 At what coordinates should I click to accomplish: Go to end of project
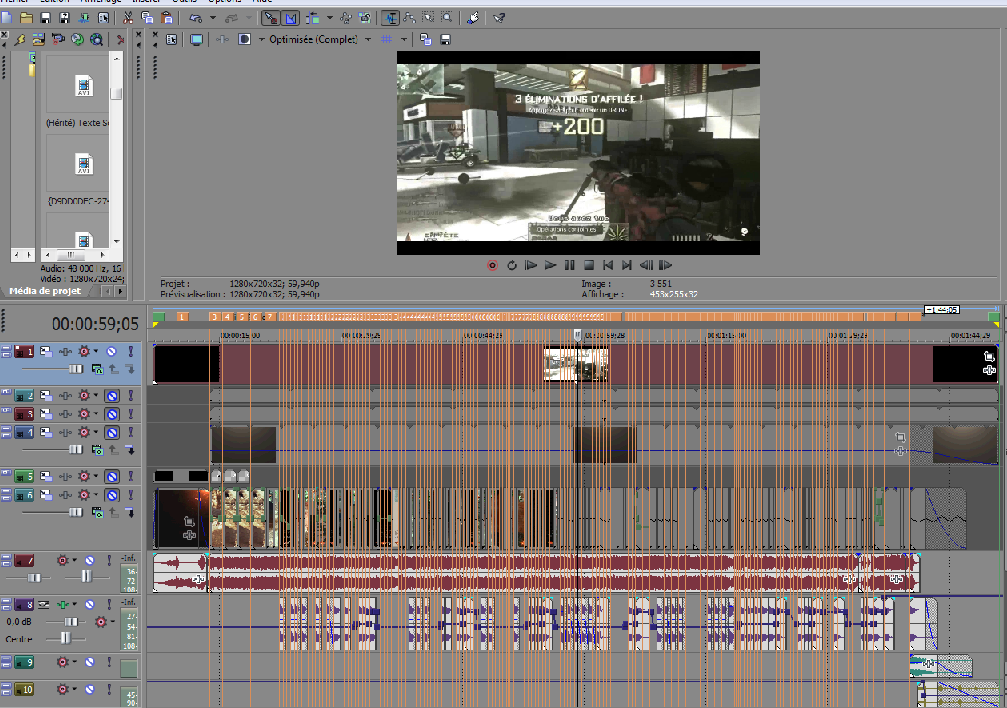tap(627, 265)
